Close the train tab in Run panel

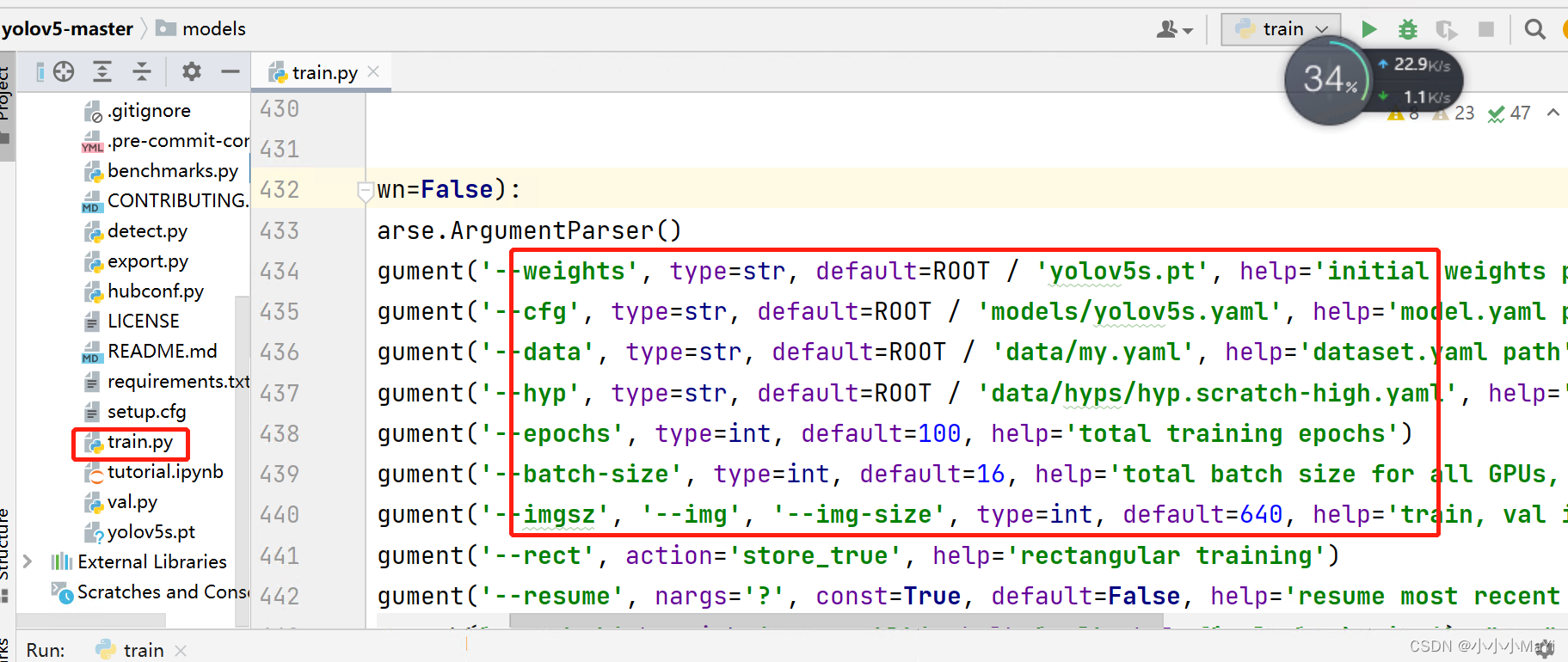click(181, 651)
